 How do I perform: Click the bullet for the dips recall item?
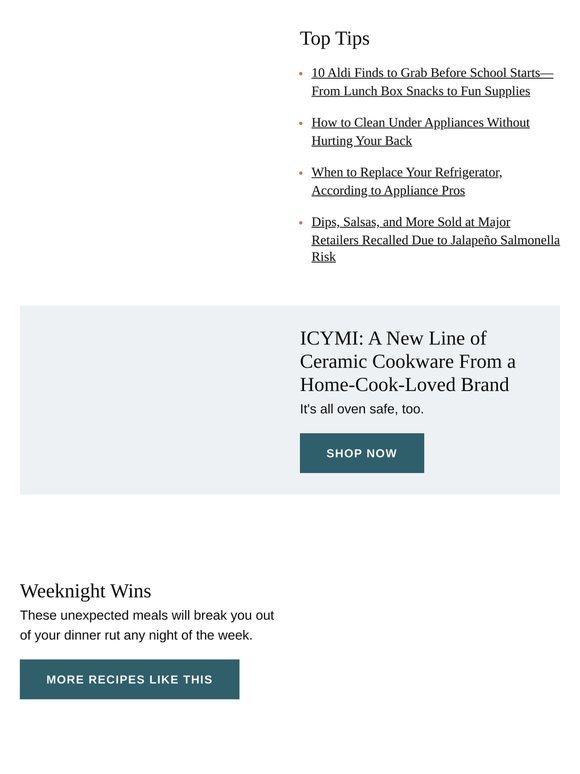pos(301,223)
